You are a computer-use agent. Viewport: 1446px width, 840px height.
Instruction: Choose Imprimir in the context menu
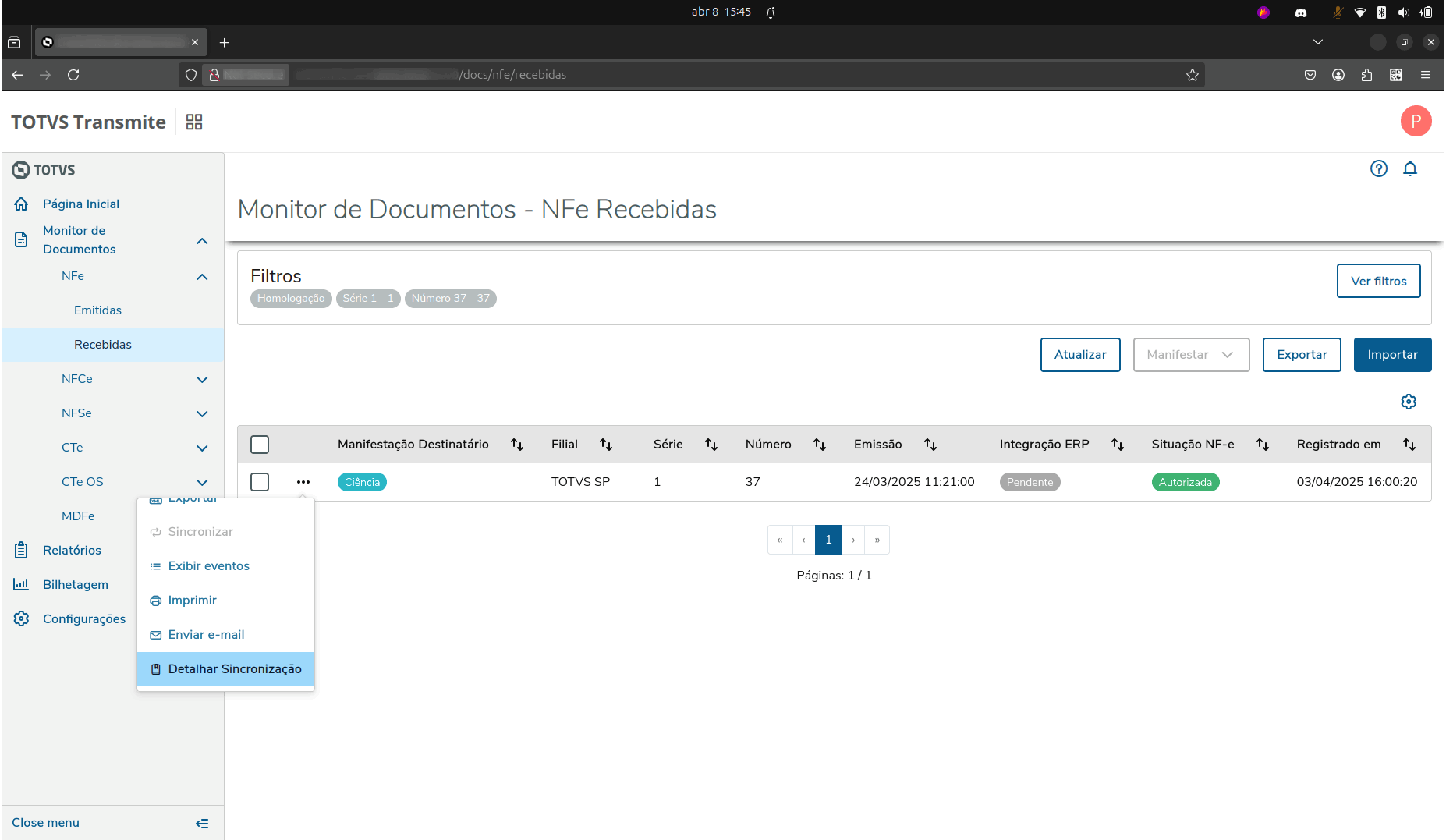(225, 601)
